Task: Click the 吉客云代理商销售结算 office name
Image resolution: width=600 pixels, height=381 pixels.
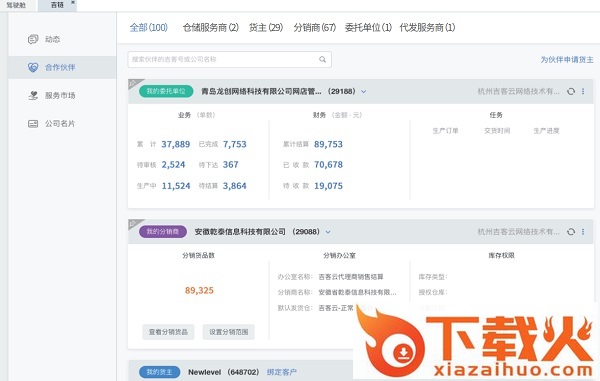Action: point(351,277)
